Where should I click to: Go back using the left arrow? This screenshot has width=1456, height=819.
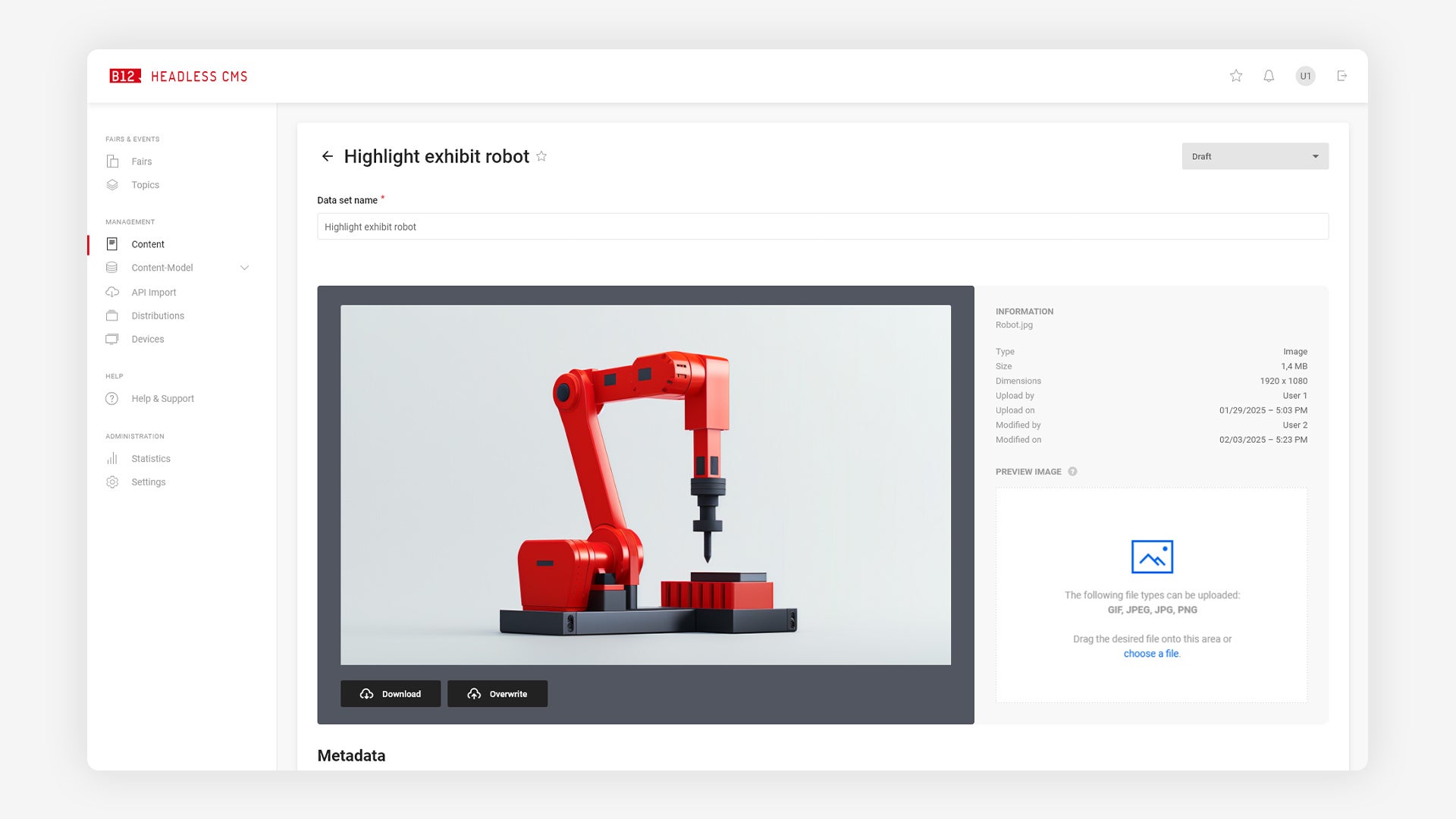328,156
